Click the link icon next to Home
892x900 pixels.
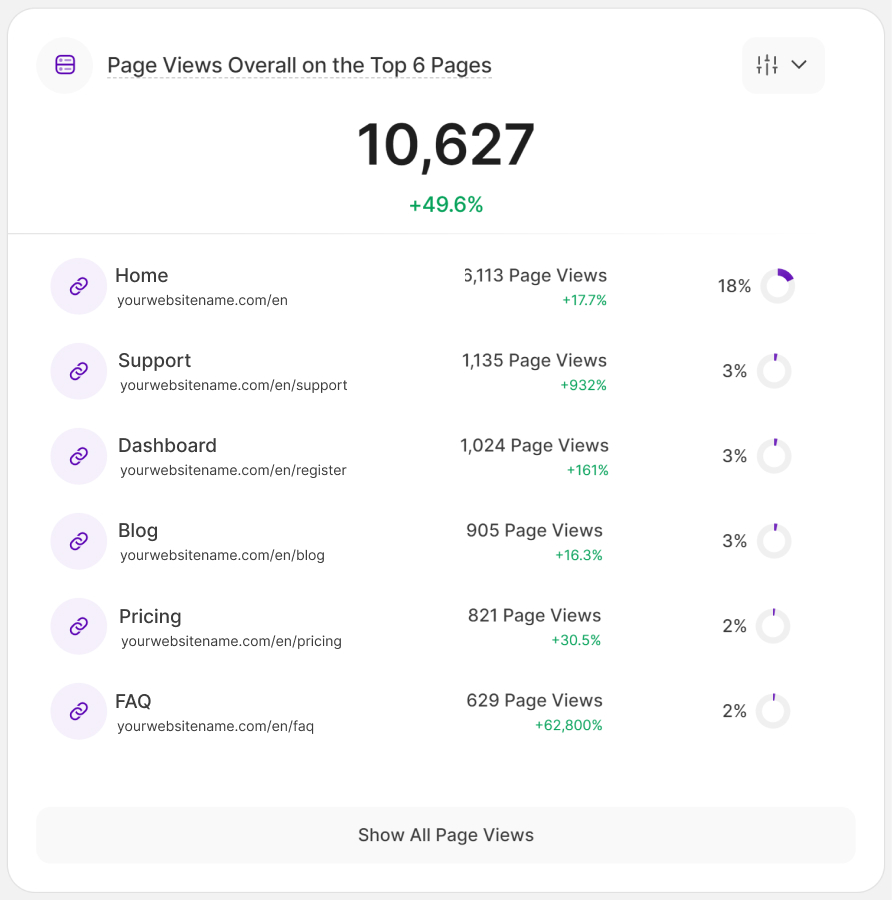click(78, 286)
